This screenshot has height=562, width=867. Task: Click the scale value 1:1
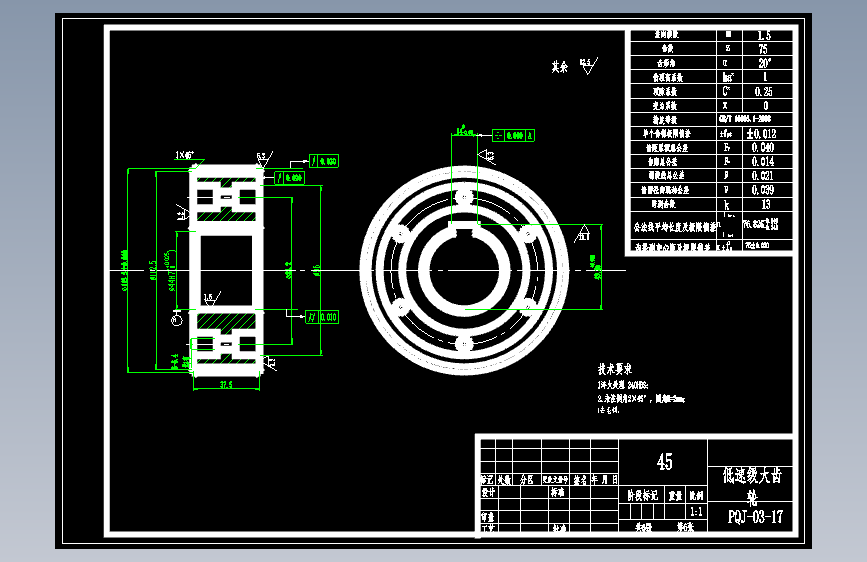(696, 511)
